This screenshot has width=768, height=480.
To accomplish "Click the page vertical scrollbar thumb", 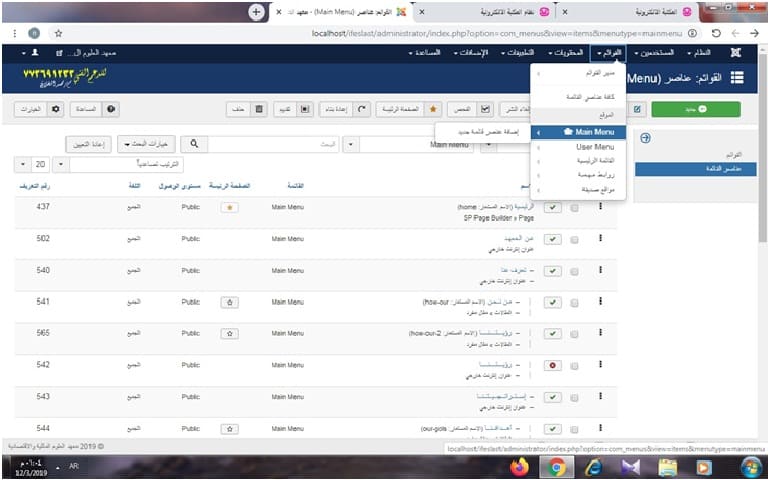I will coord(762,147).
